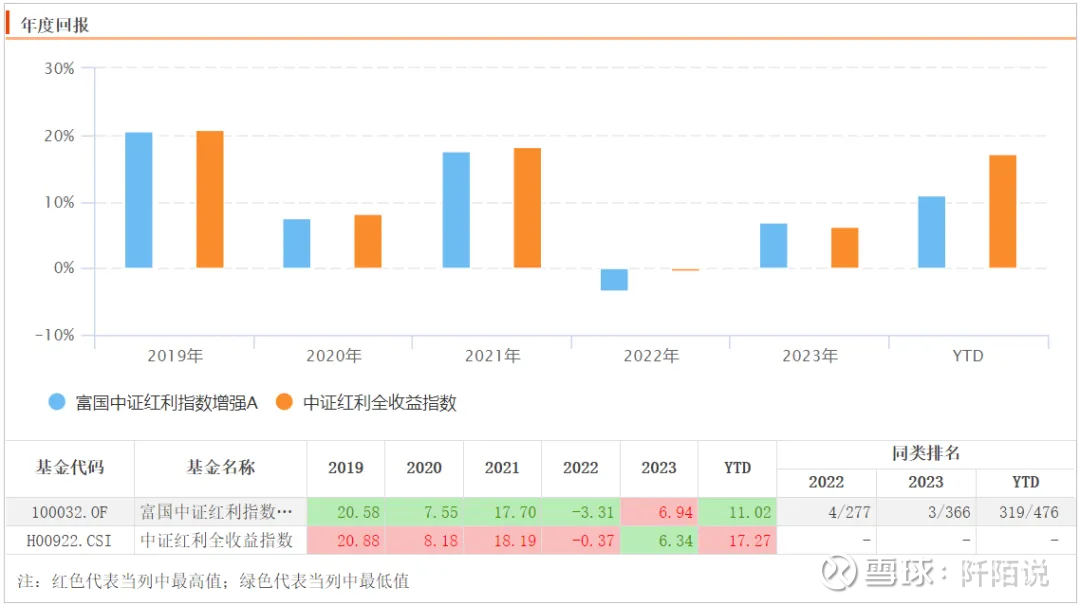
Task: Click axis label 2021年
Action: (492, 356)
